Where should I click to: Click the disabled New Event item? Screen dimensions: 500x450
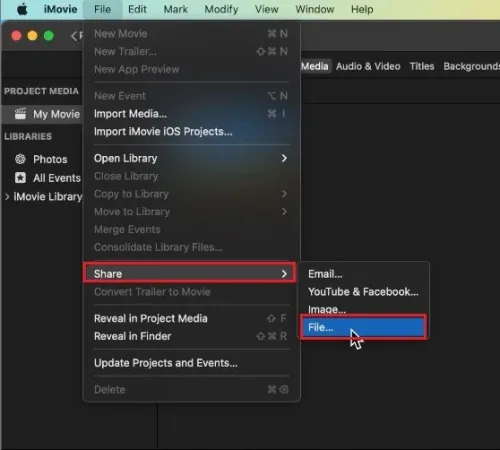(x=191, y=96)
